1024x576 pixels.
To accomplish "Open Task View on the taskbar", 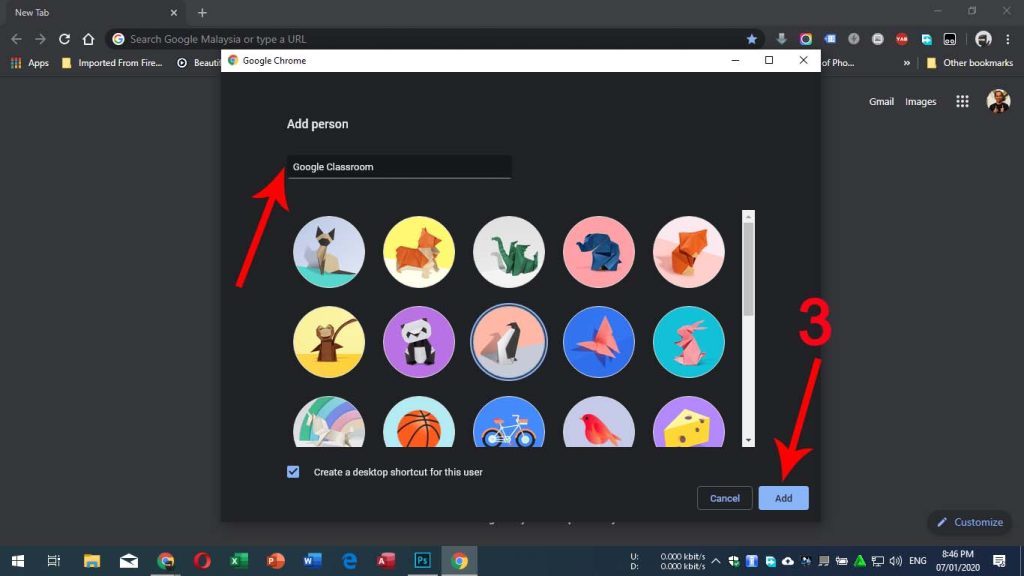I will pos(54,560).
